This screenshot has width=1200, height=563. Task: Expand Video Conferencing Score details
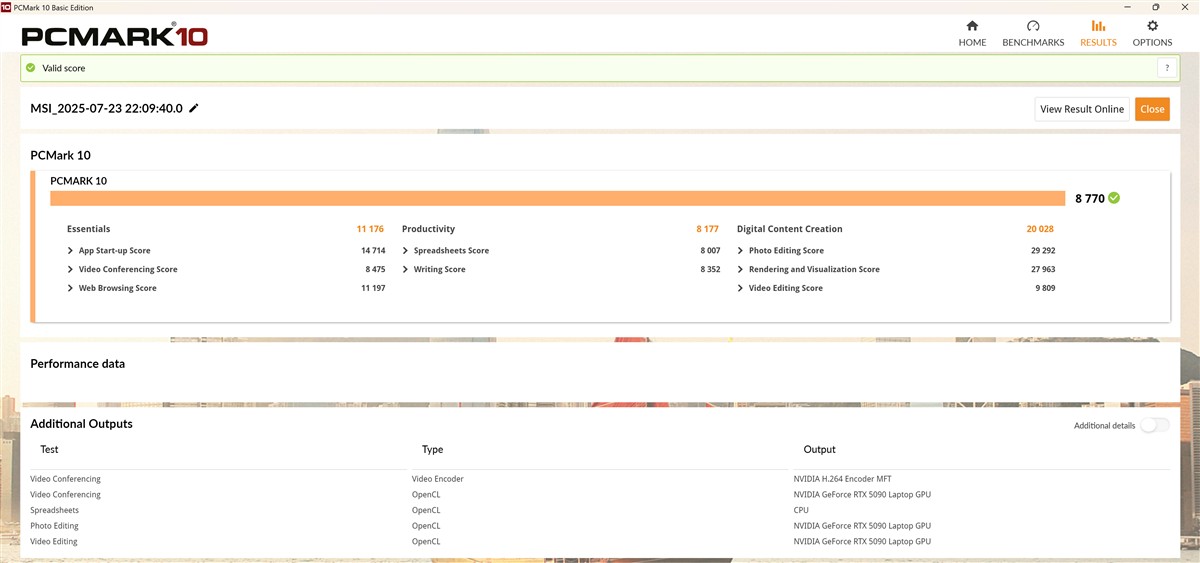tap(70, 270)
